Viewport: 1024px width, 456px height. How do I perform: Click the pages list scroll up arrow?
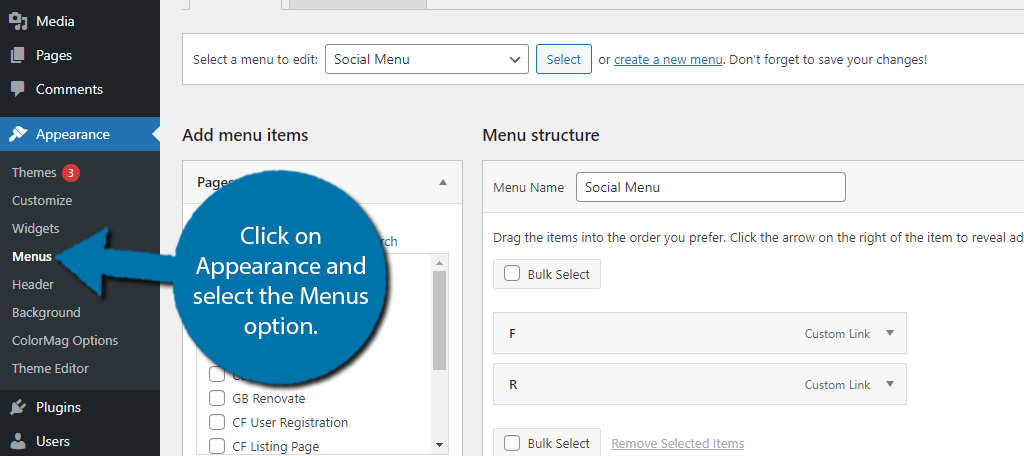[439, 262]
